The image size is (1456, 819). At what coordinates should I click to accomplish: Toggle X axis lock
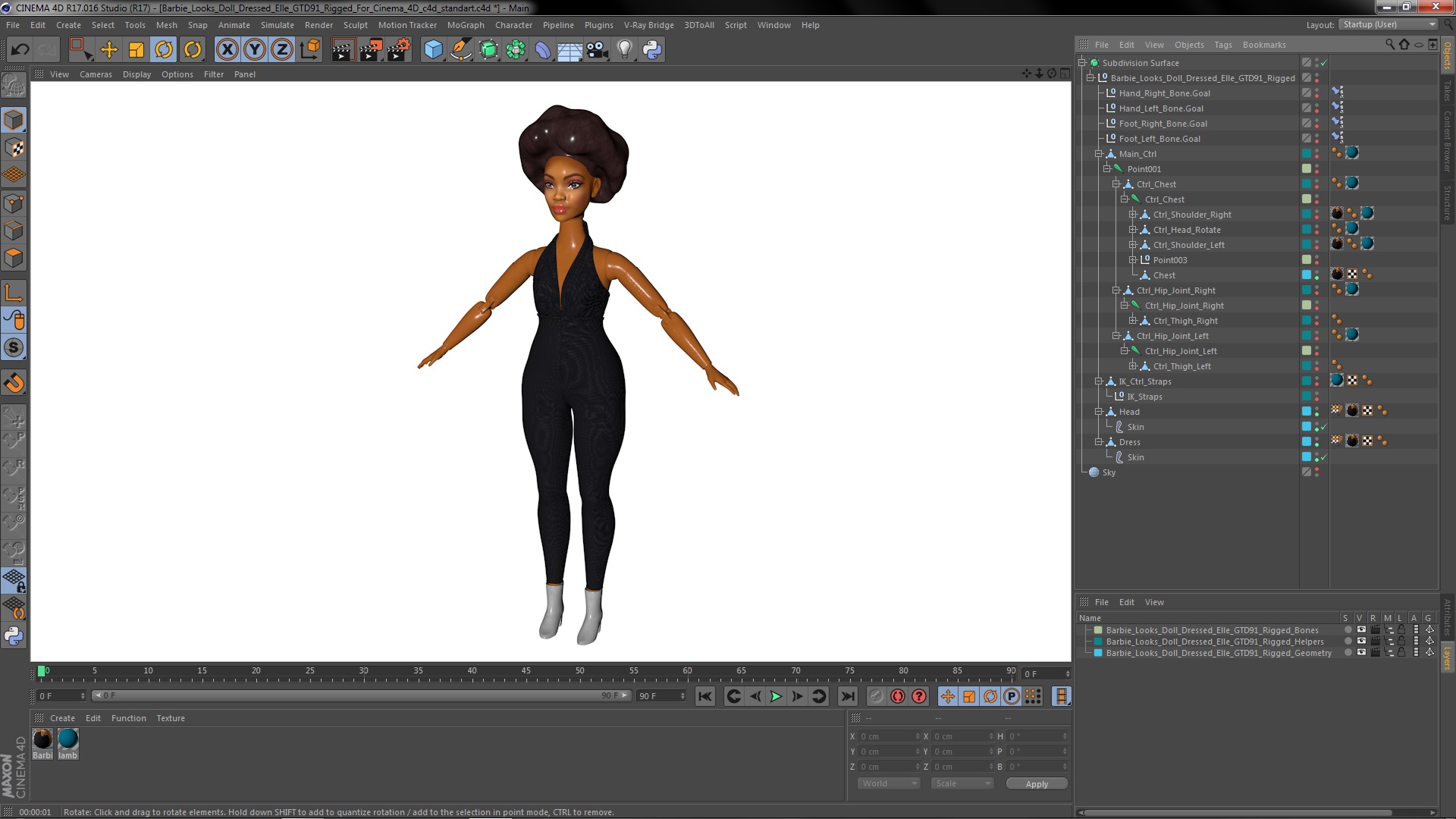point(227,50)
